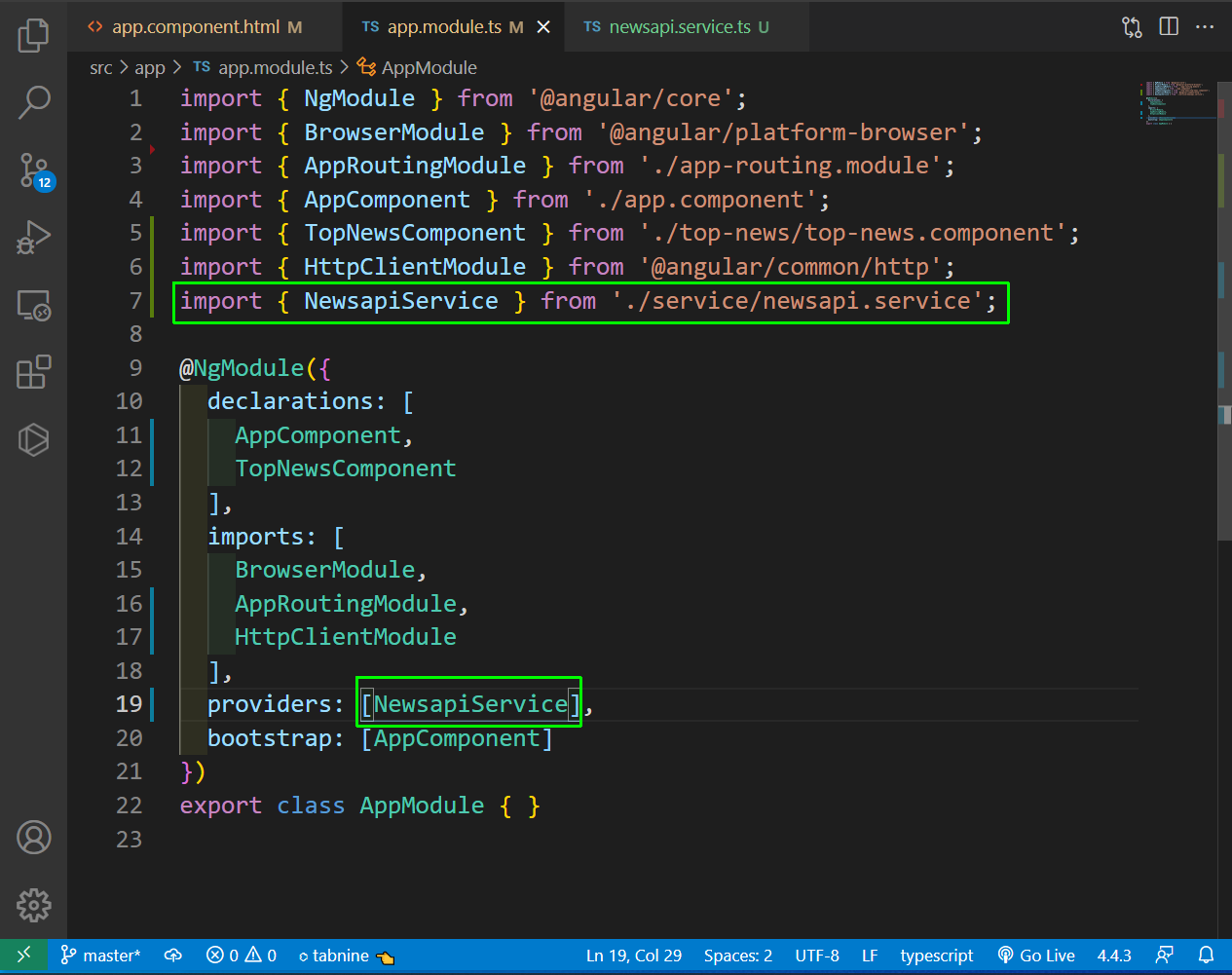Click the app.module.ts breadcrumb
The width and height of the screenshot is (1232, 975).
263,67
